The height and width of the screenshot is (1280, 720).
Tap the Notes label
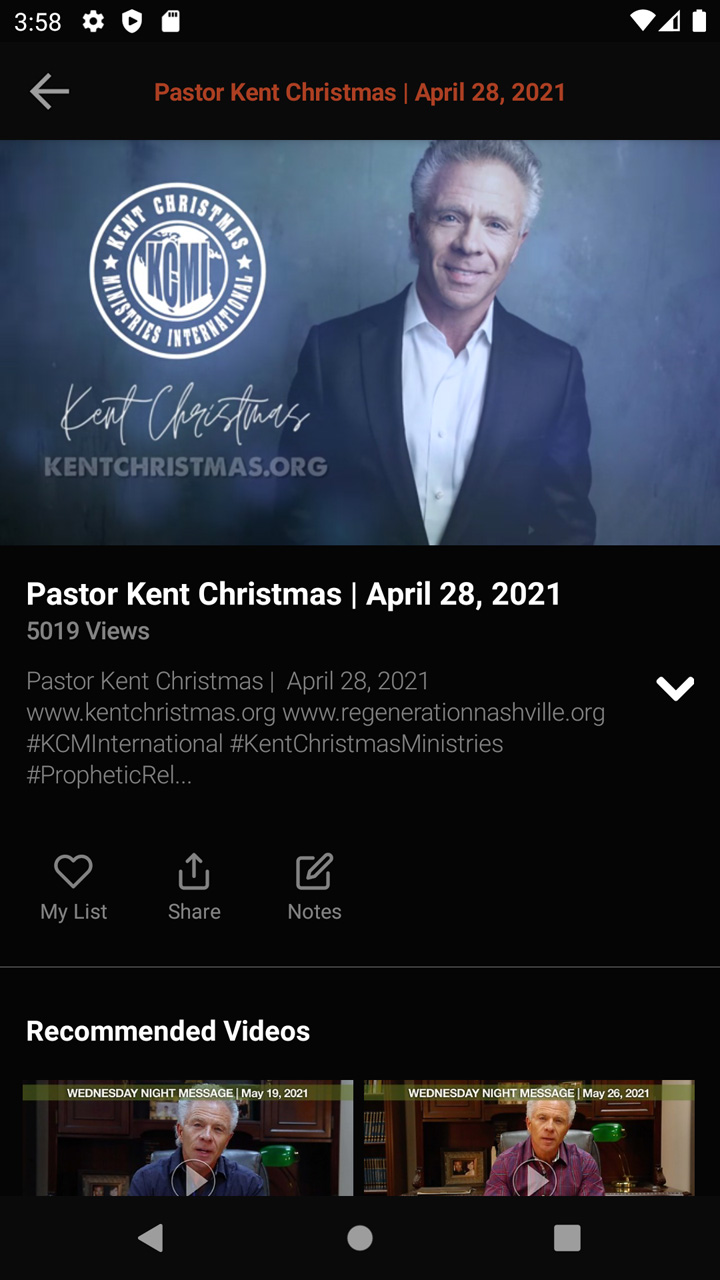point(314,911)
